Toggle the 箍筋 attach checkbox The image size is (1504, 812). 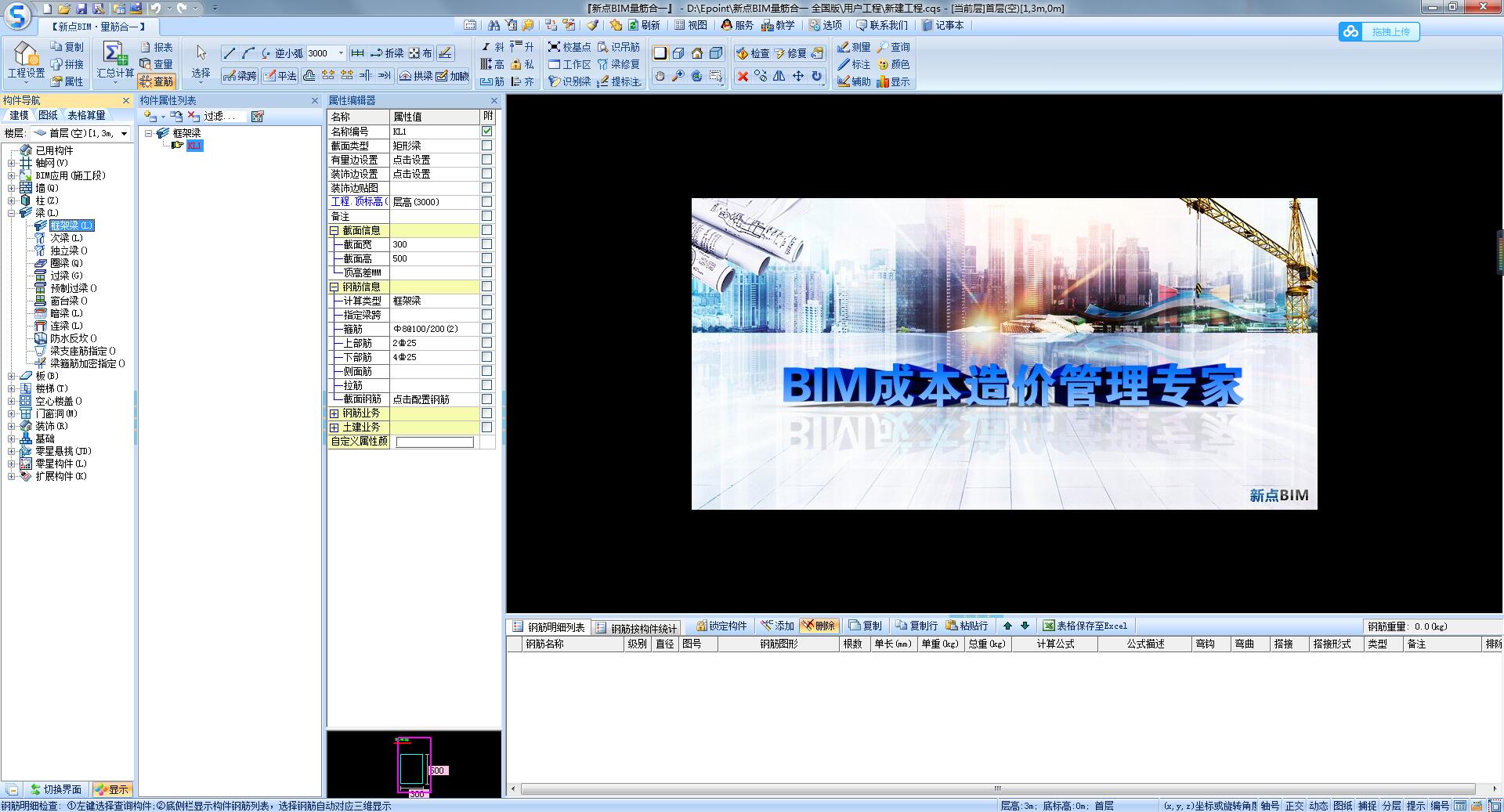[486, 329]
